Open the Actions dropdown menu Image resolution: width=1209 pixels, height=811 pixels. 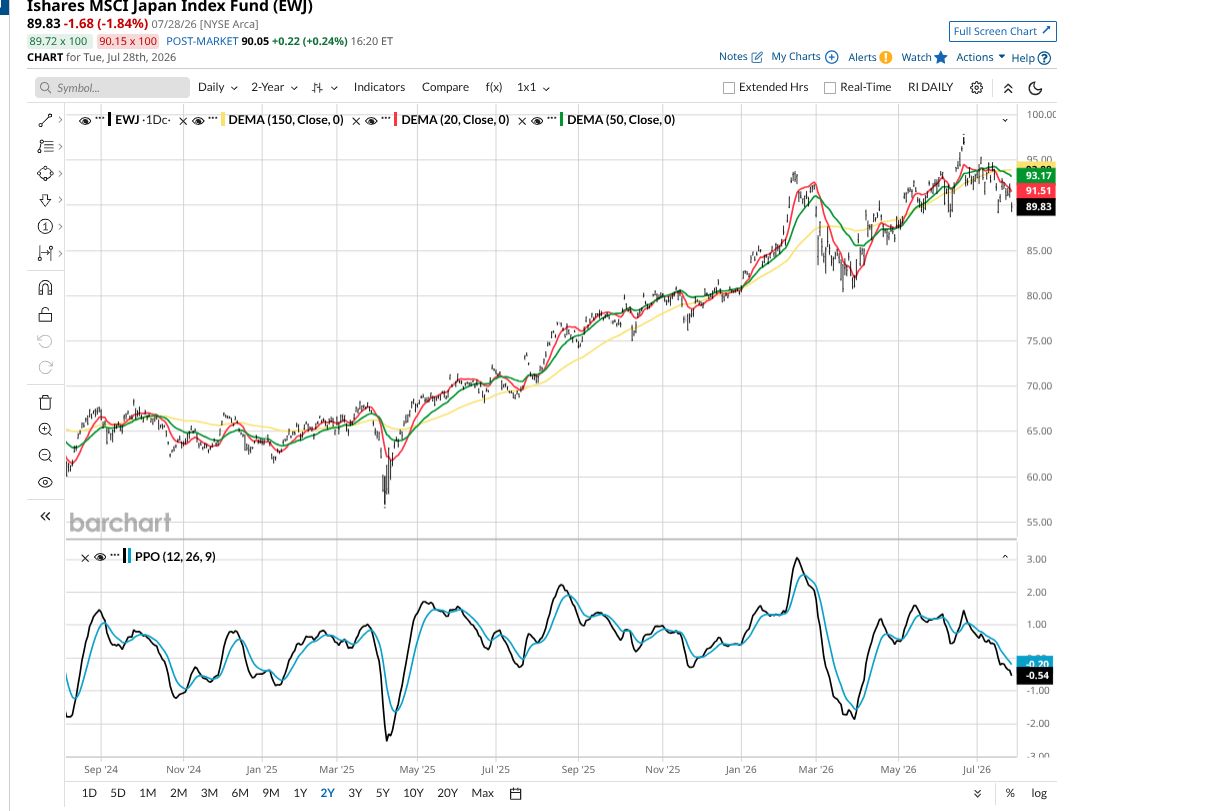(981, 57)
